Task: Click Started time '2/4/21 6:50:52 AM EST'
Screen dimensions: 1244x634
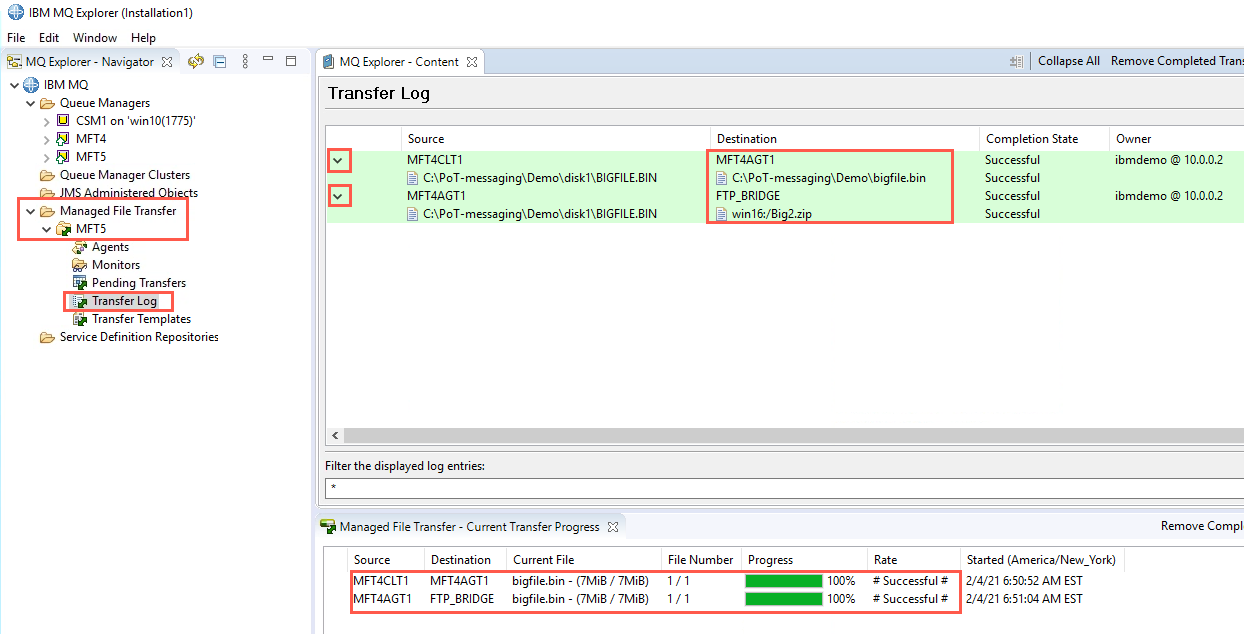Action: 1024,581
